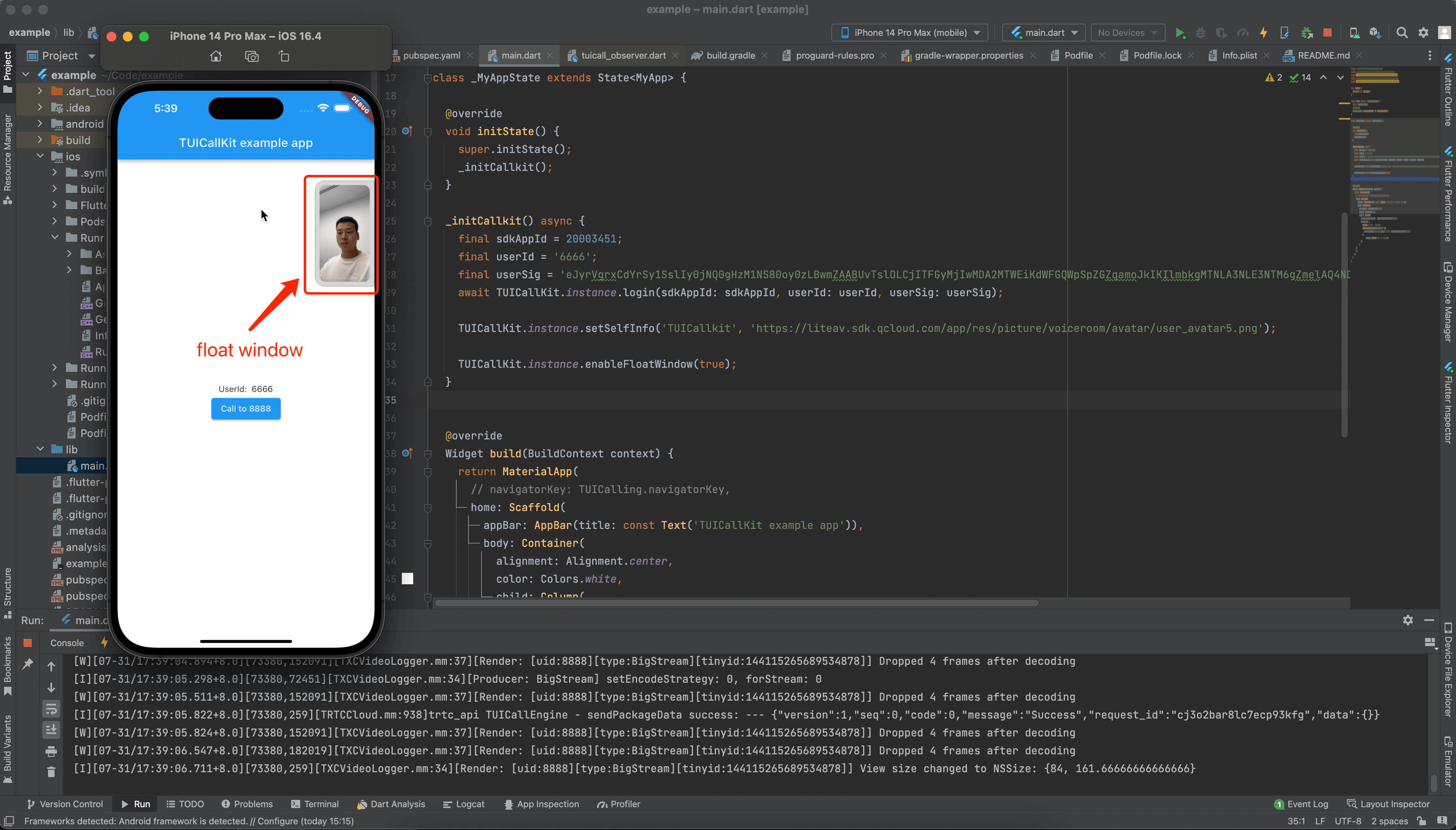Click simulator Home button icon
1456x830 pixels.
pyautogui.click(x=216, y=57)
